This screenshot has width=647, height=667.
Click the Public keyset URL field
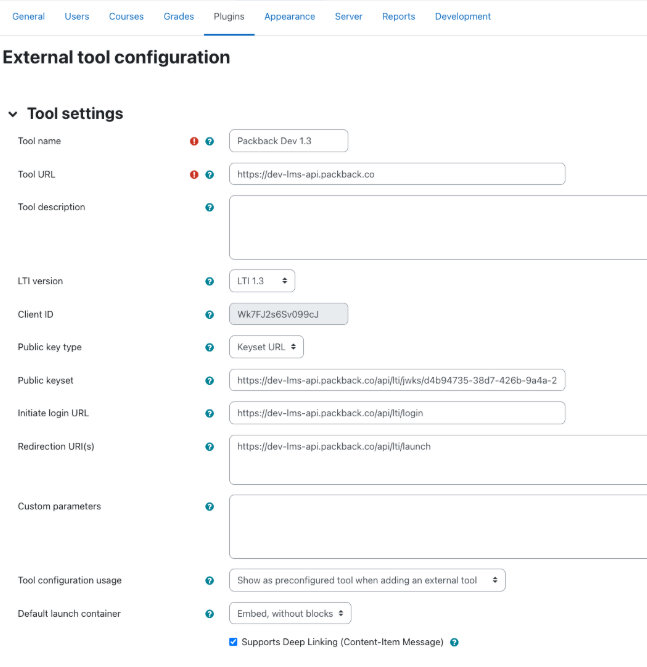click(397, 380)
